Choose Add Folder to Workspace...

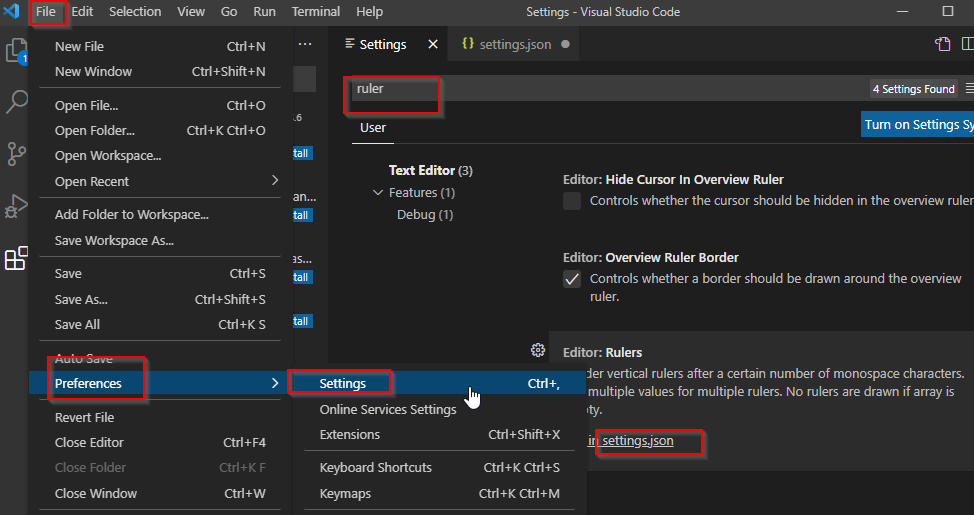point(160,214)
